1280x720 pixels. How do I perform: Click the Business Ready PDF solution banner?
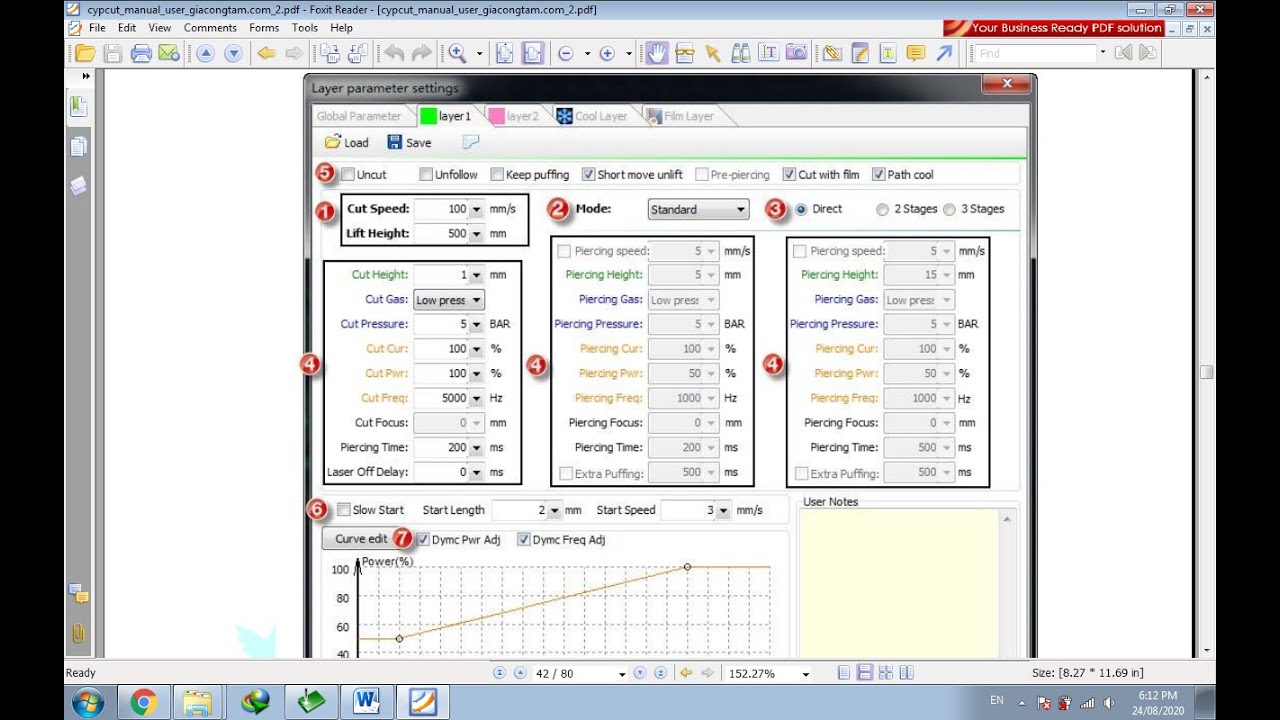coord(1053,28)
